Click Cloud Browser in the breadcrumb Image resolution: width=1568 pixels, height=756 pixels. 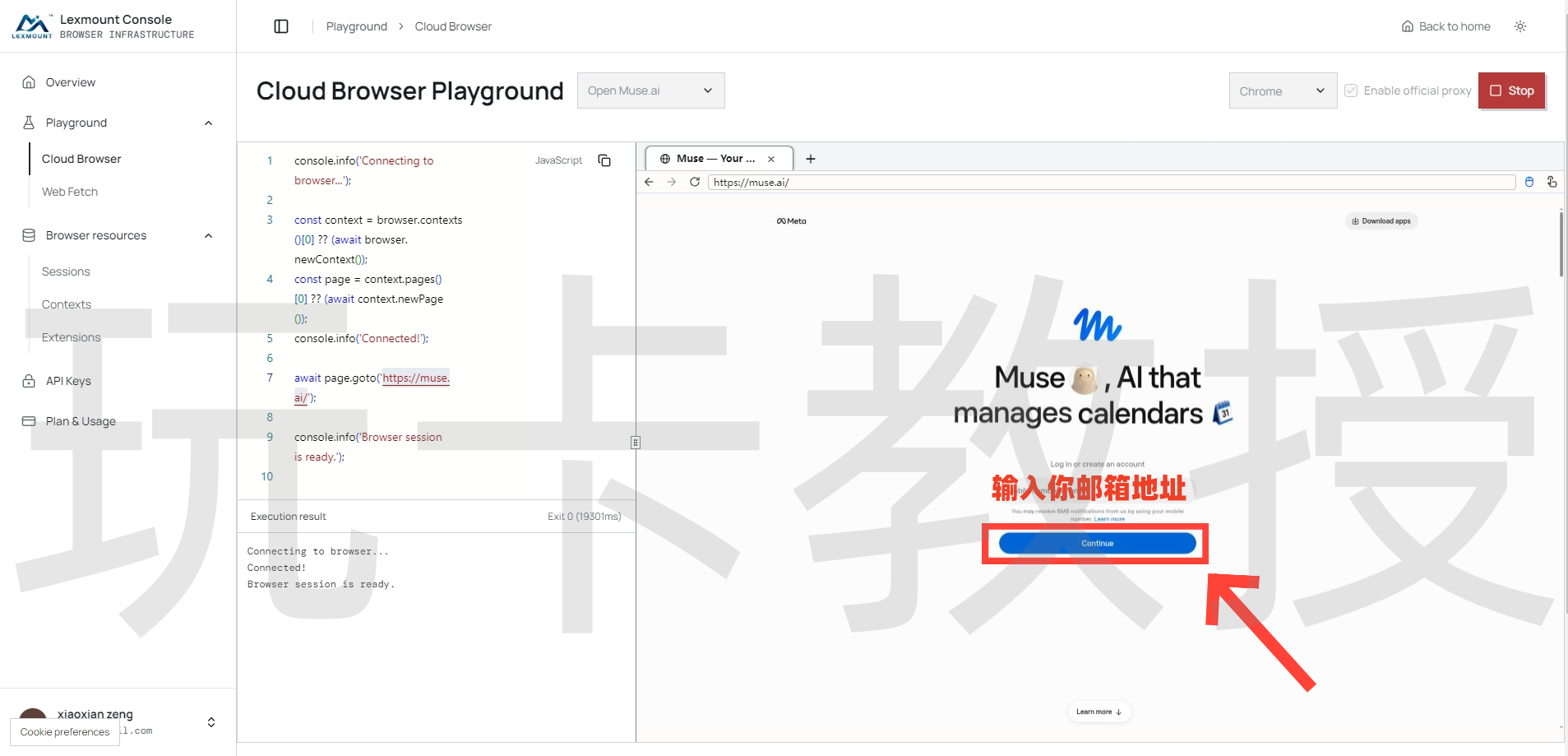[x=453, y=26]
